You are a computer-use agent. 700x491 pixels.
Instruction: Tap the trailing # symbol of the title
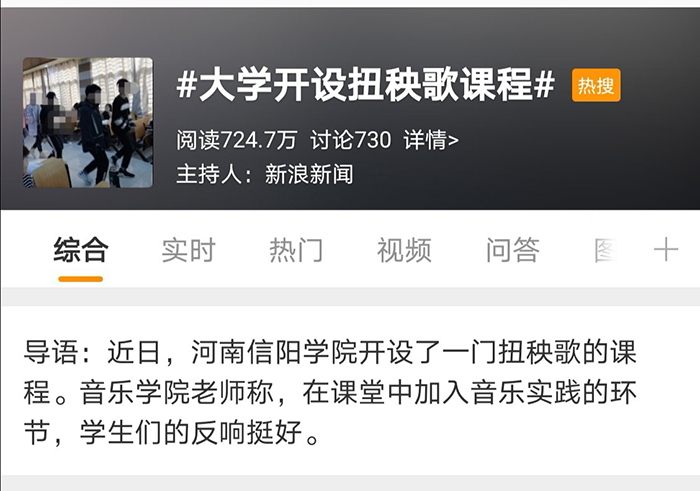(544, 84)
